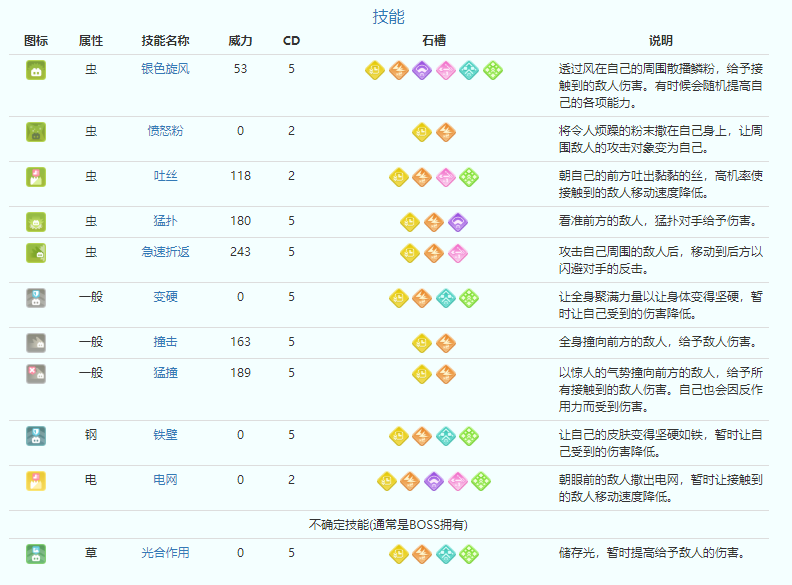Click the orange stone icon in 撞击 row

[x=446, y=342]
